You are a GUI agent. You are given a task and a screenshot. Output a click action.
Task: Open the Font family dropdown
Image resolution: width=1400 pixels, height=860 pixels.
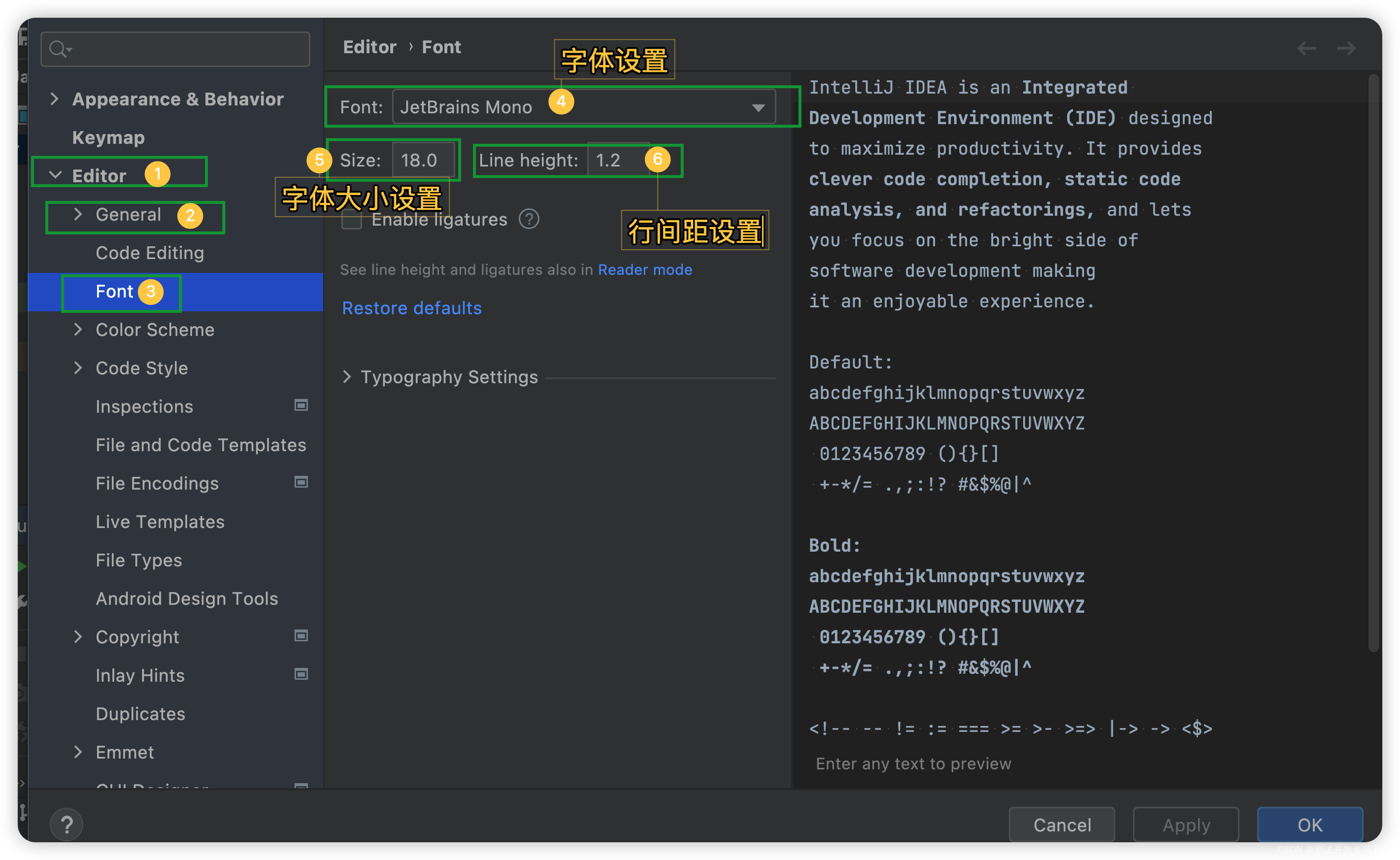click(x=761, y=106)
